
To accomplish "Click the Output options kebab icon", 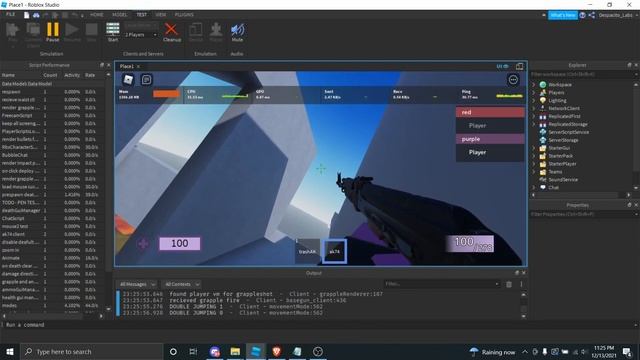I will click(521, 284).
